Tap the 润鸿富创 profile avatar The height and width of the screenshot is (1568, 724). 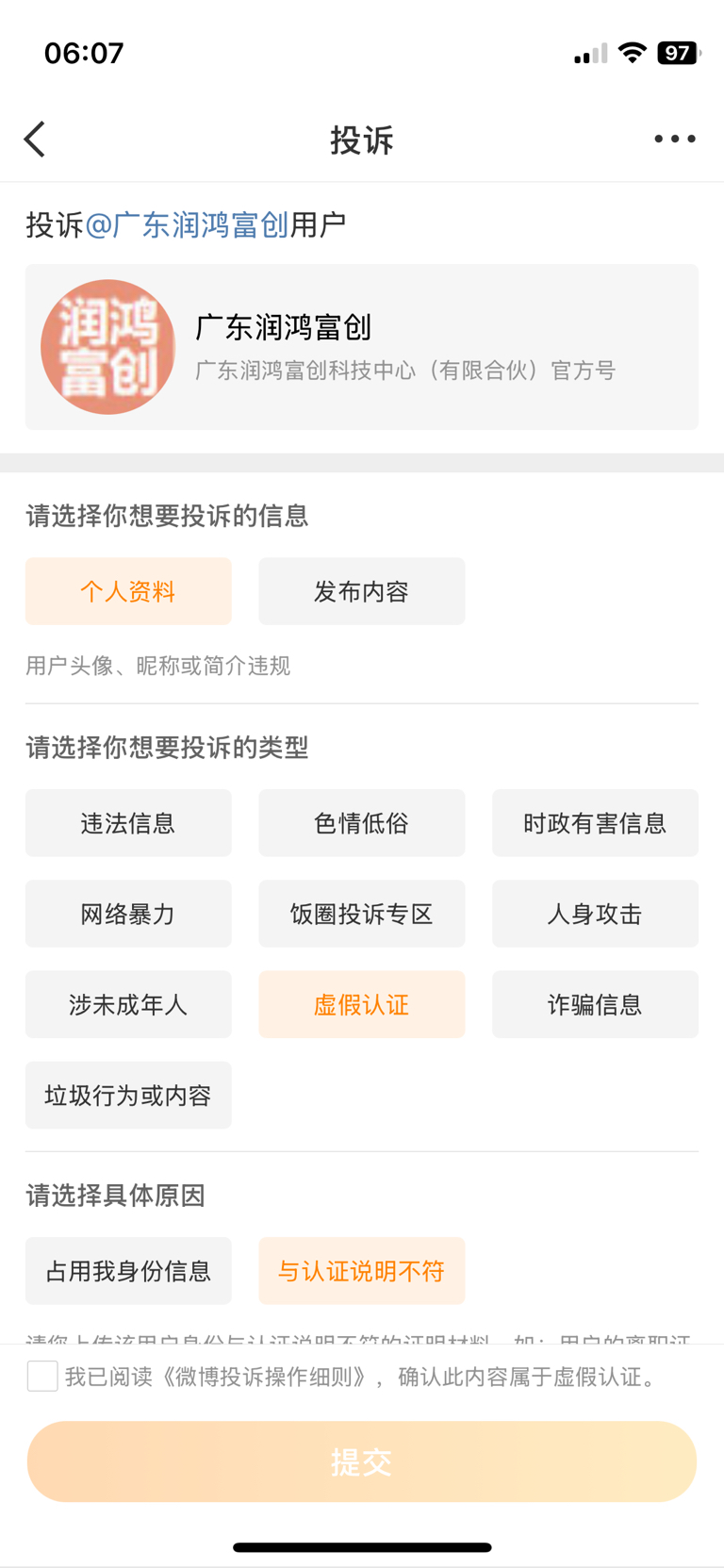pyautogui.click(x=107, y=347)
